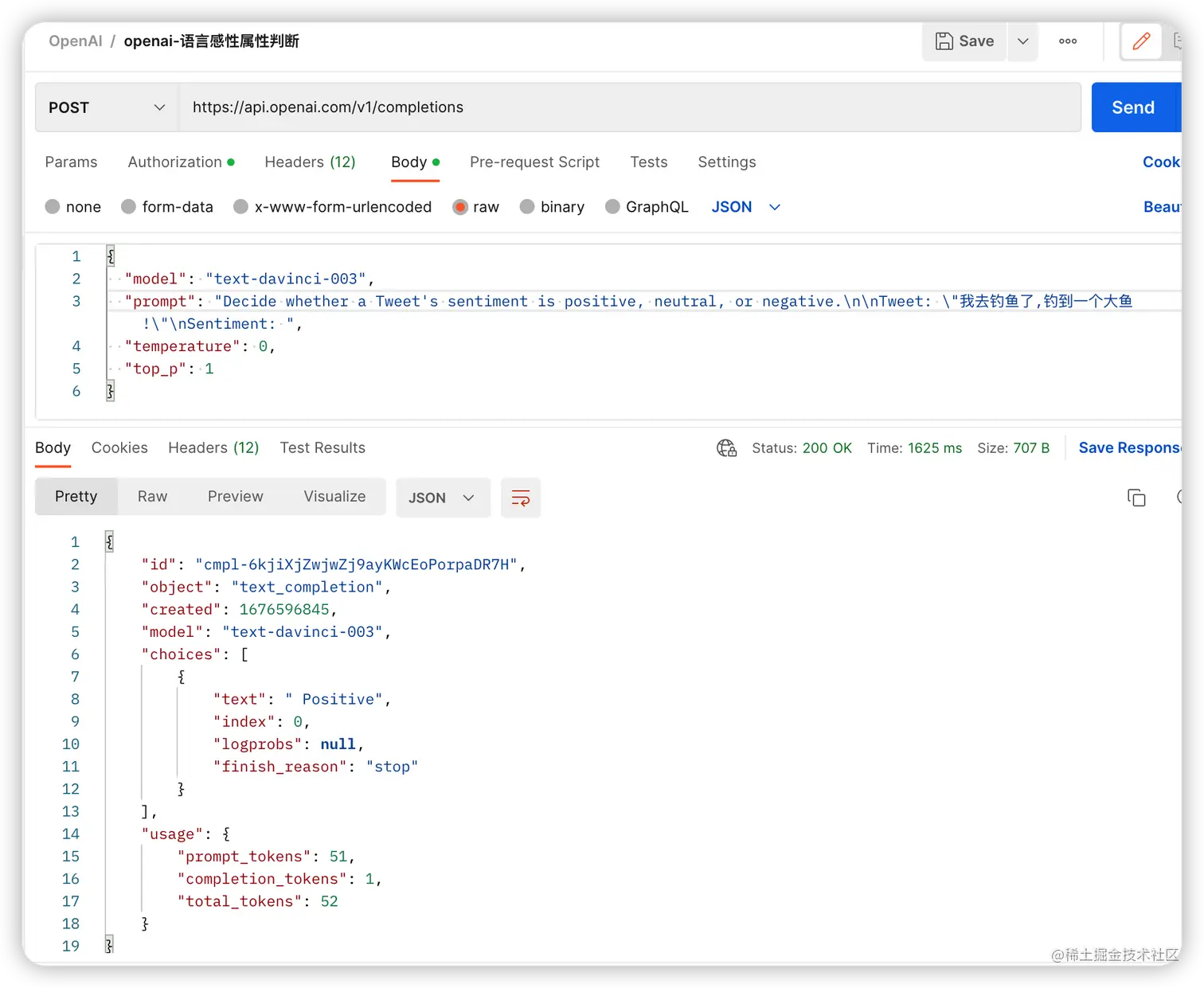This screenshot has width=1204, height=988.
Task: Open the request Headers (12) tab
Action: 310,162
